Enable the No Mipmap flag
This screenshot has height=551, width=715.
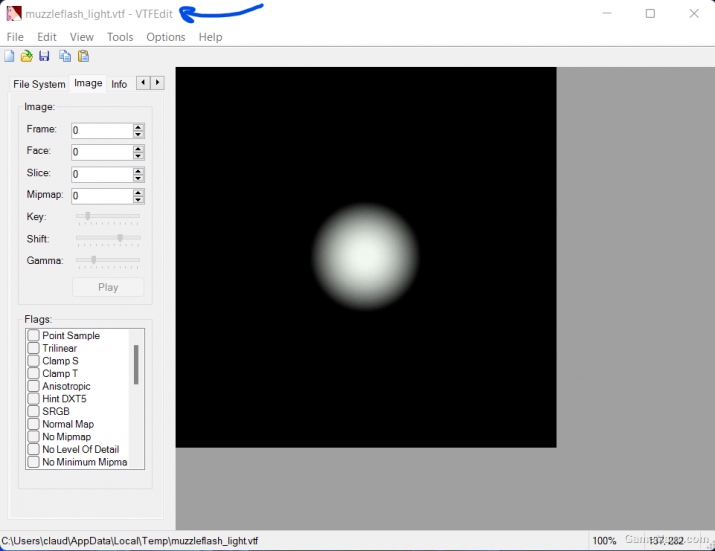tap(33, 437)
